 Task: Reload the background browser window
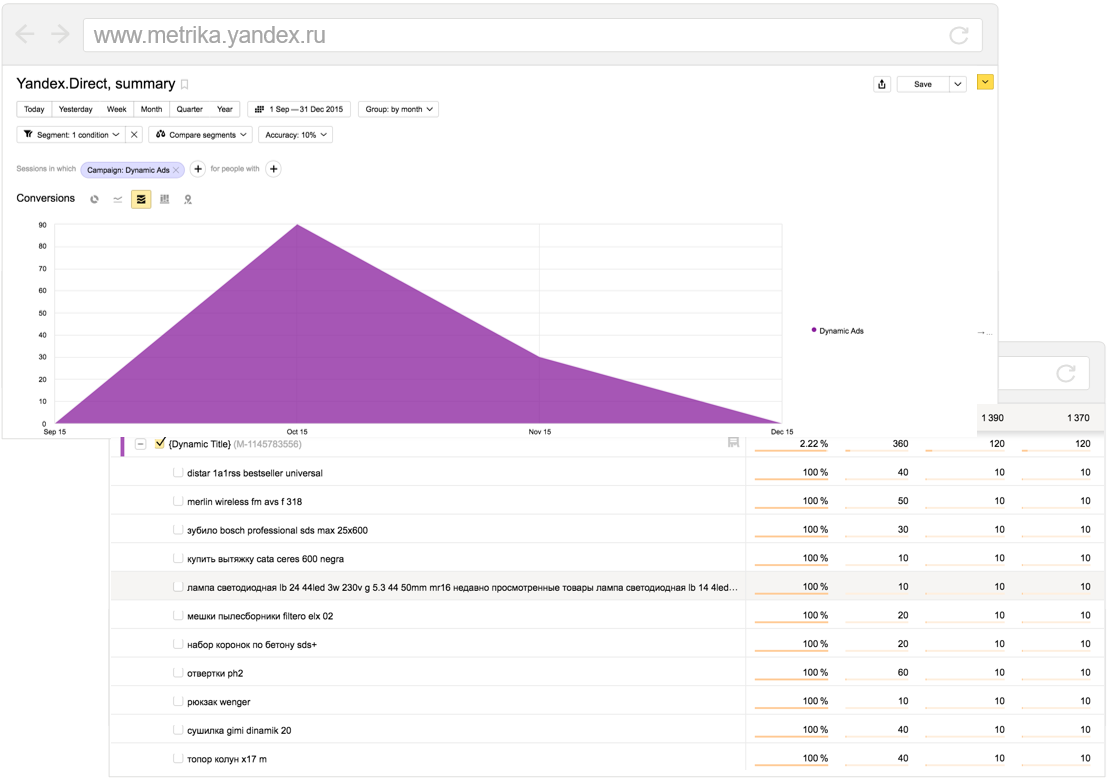1065,373
